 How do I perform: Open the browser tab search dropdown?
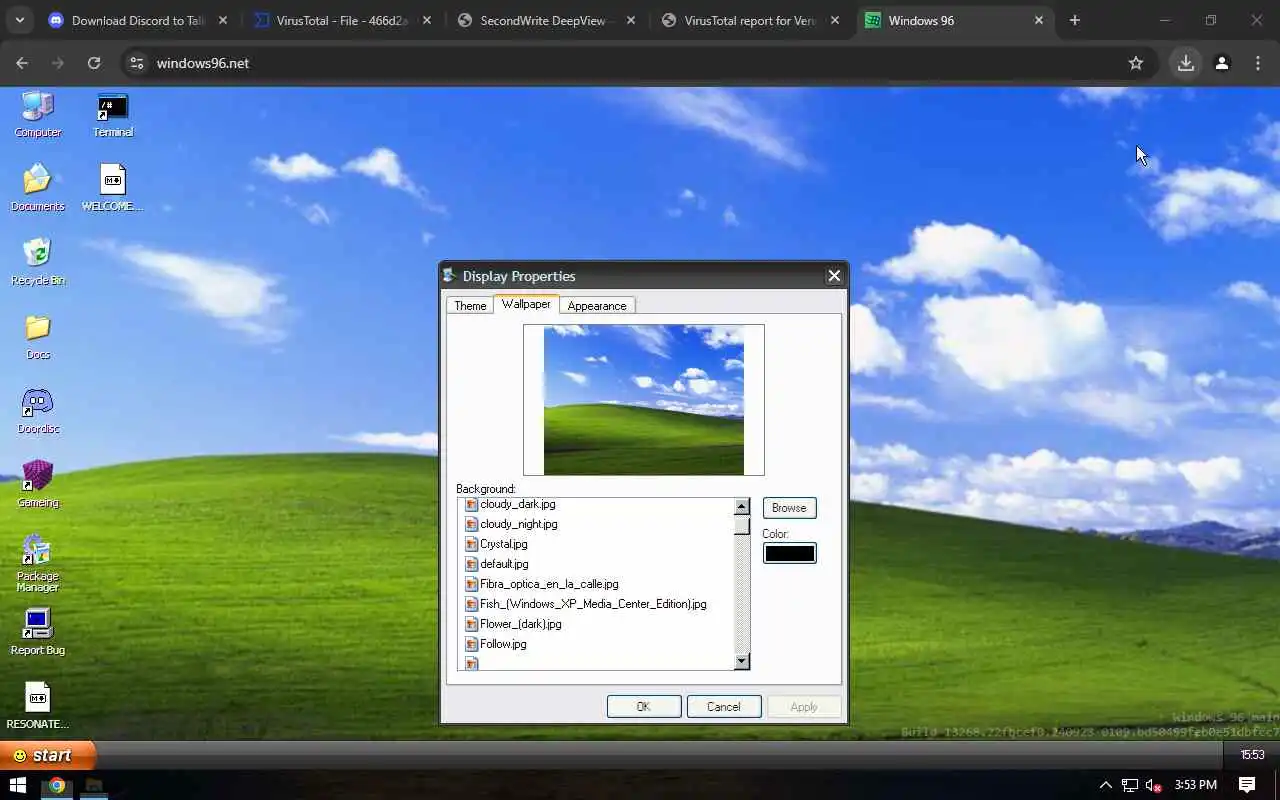(19, 20)
